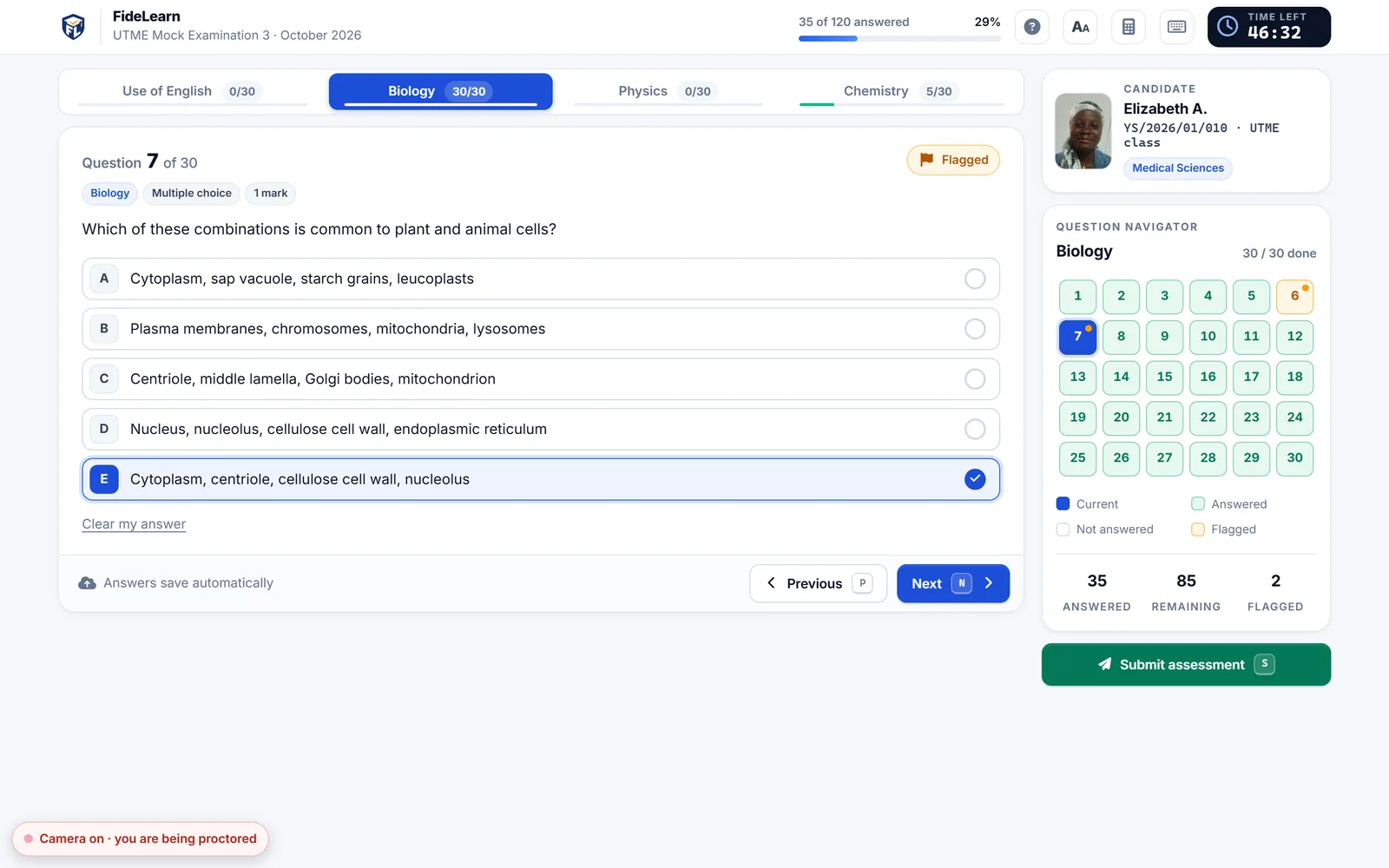1389x868 pixels.
Task: Click the left chevron on Previous
Action: pos(771,583)
